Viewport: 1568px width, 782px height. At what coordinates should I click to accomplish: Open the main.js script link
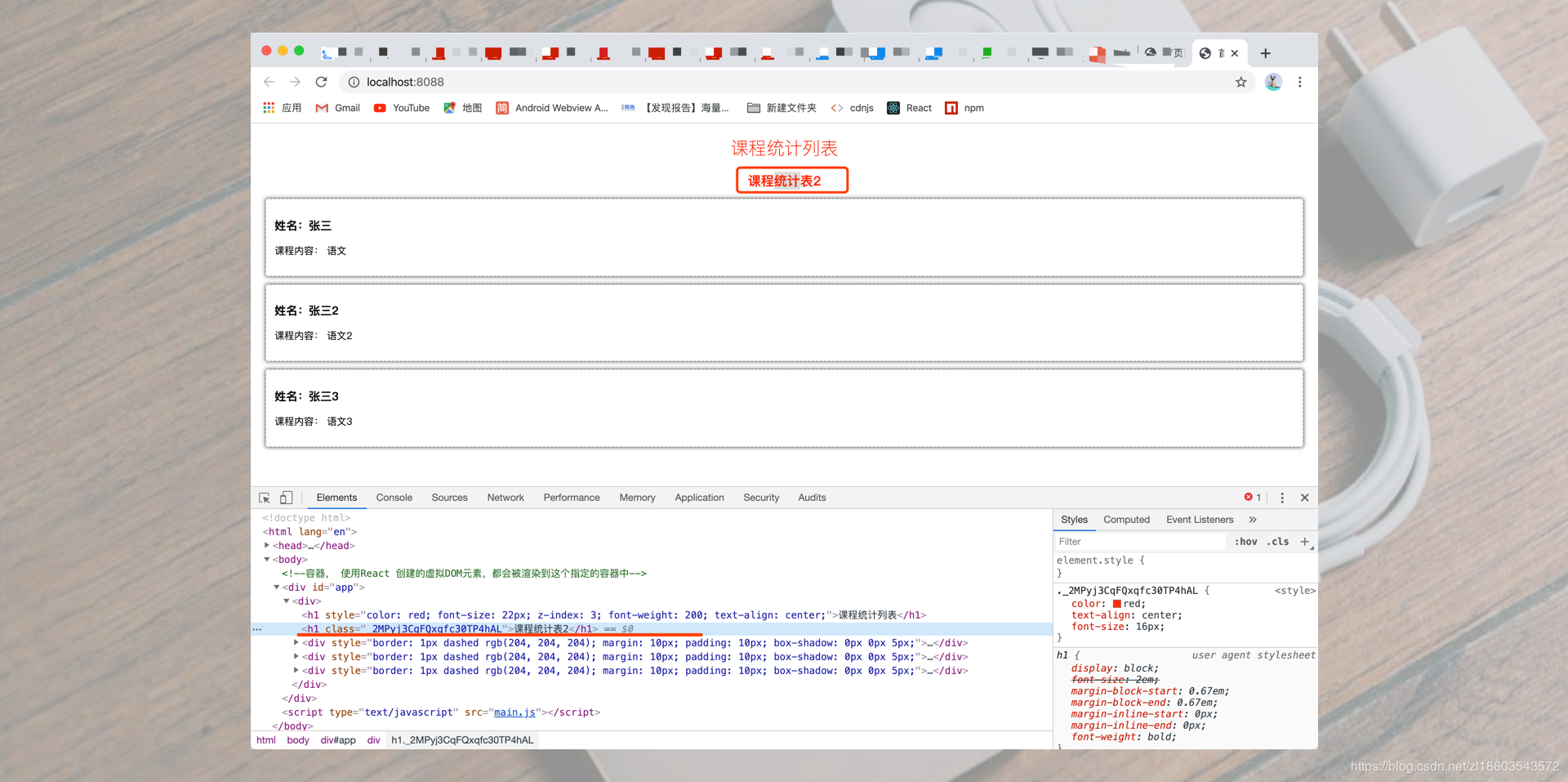(x=514, y=713)
